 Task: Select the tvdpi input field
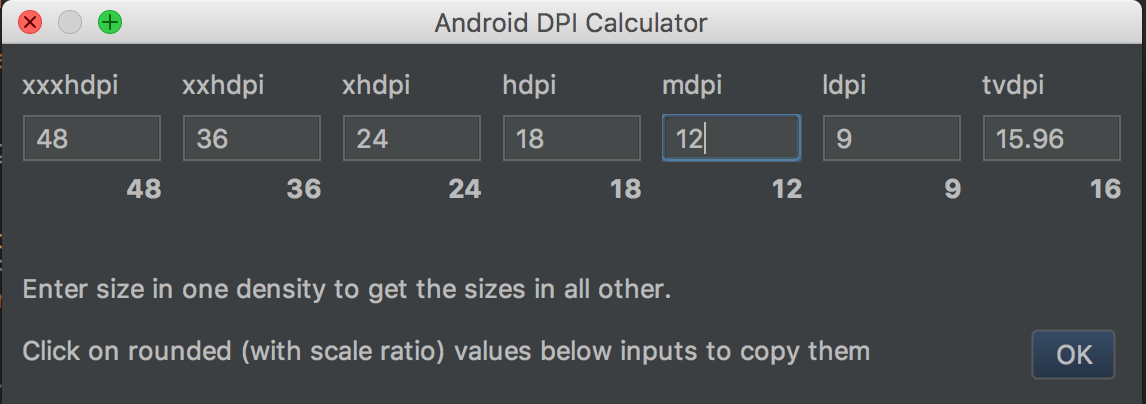click(1052, 138)
